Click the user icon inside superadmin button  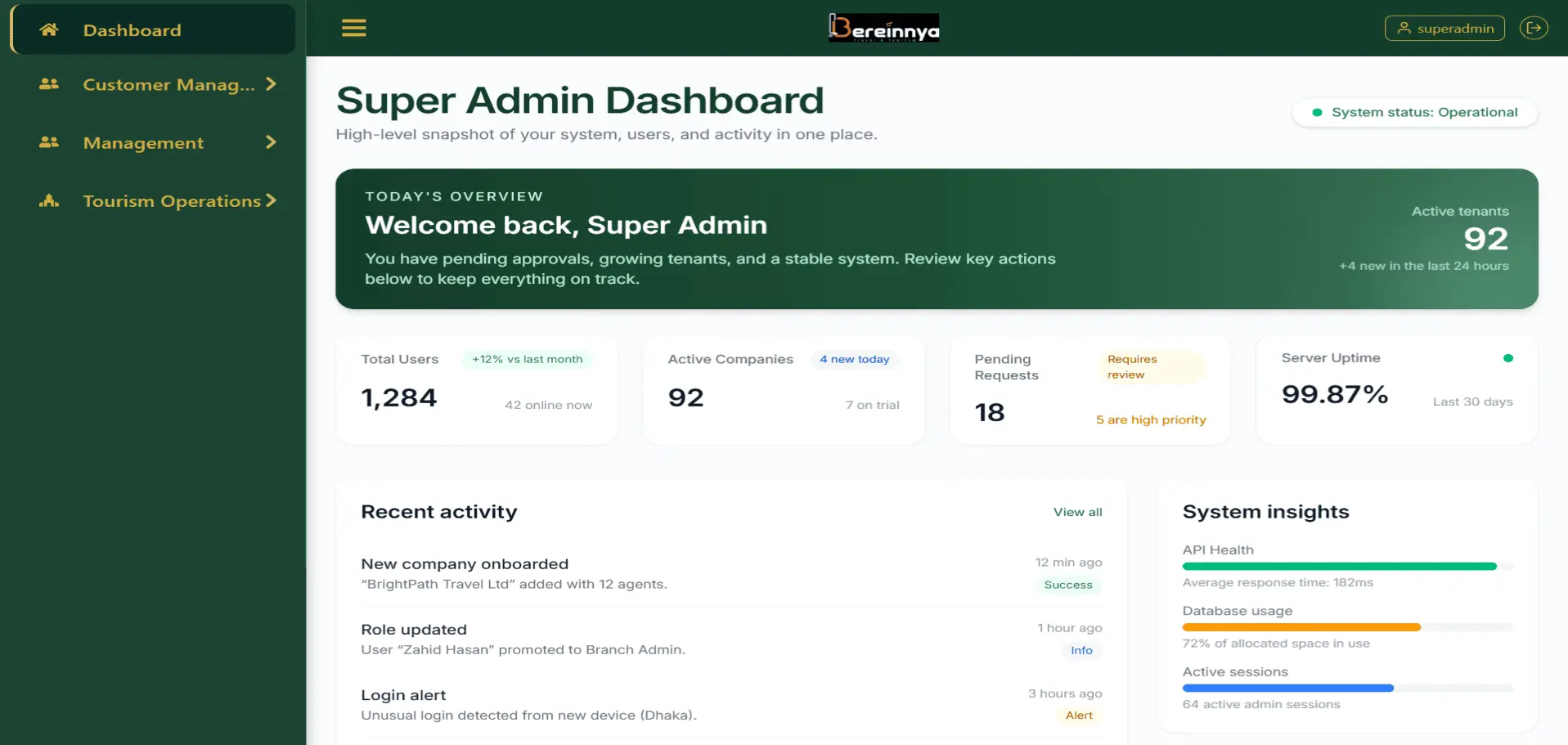click(1404, 28)
